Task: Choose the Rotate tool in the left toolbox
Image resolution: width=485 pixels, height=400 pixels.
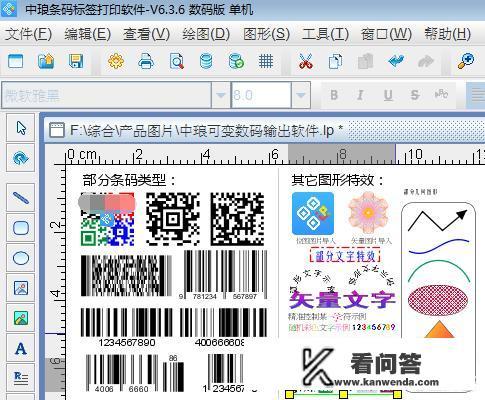Action: pos(21,158)
